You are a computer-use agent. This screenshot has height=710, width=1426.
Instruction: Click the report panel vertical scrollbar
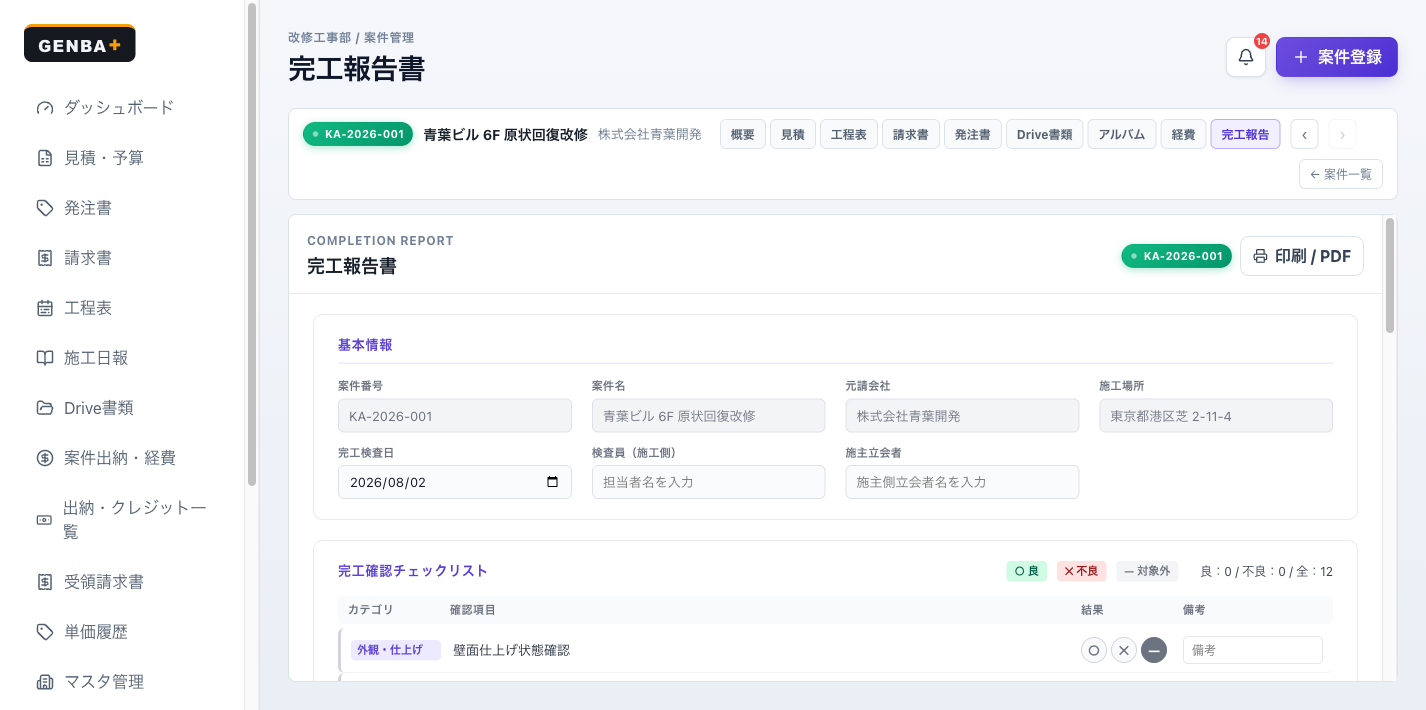1390,275
